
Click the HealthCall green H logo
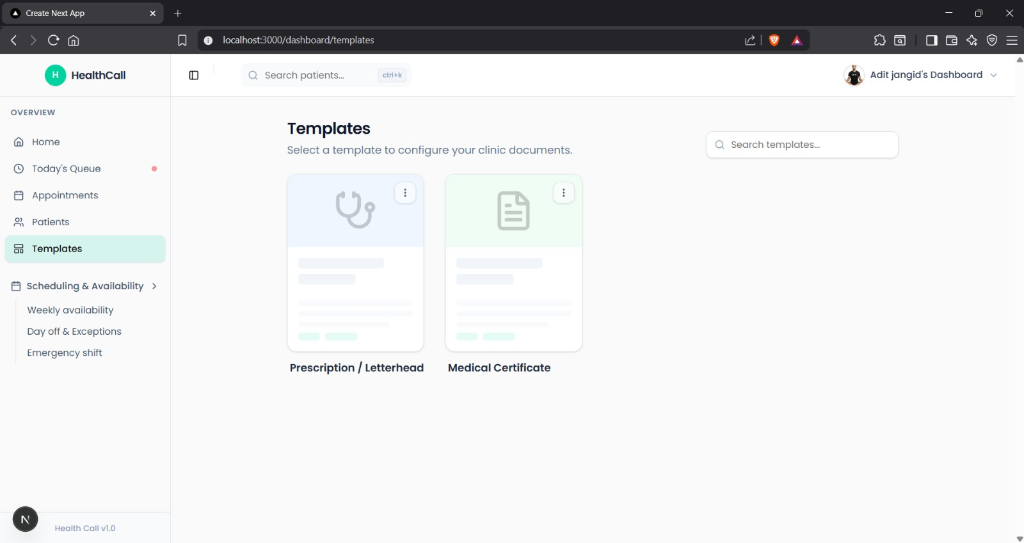point(56,75)
